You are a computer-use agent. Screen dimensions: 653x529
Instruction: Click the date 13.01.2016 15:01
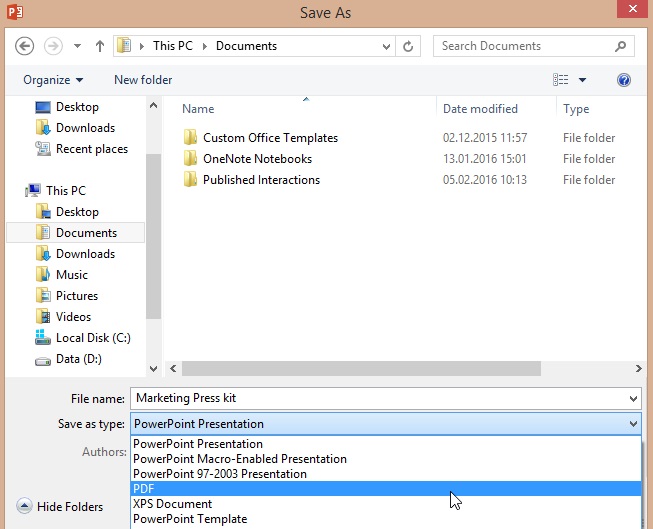484,159
